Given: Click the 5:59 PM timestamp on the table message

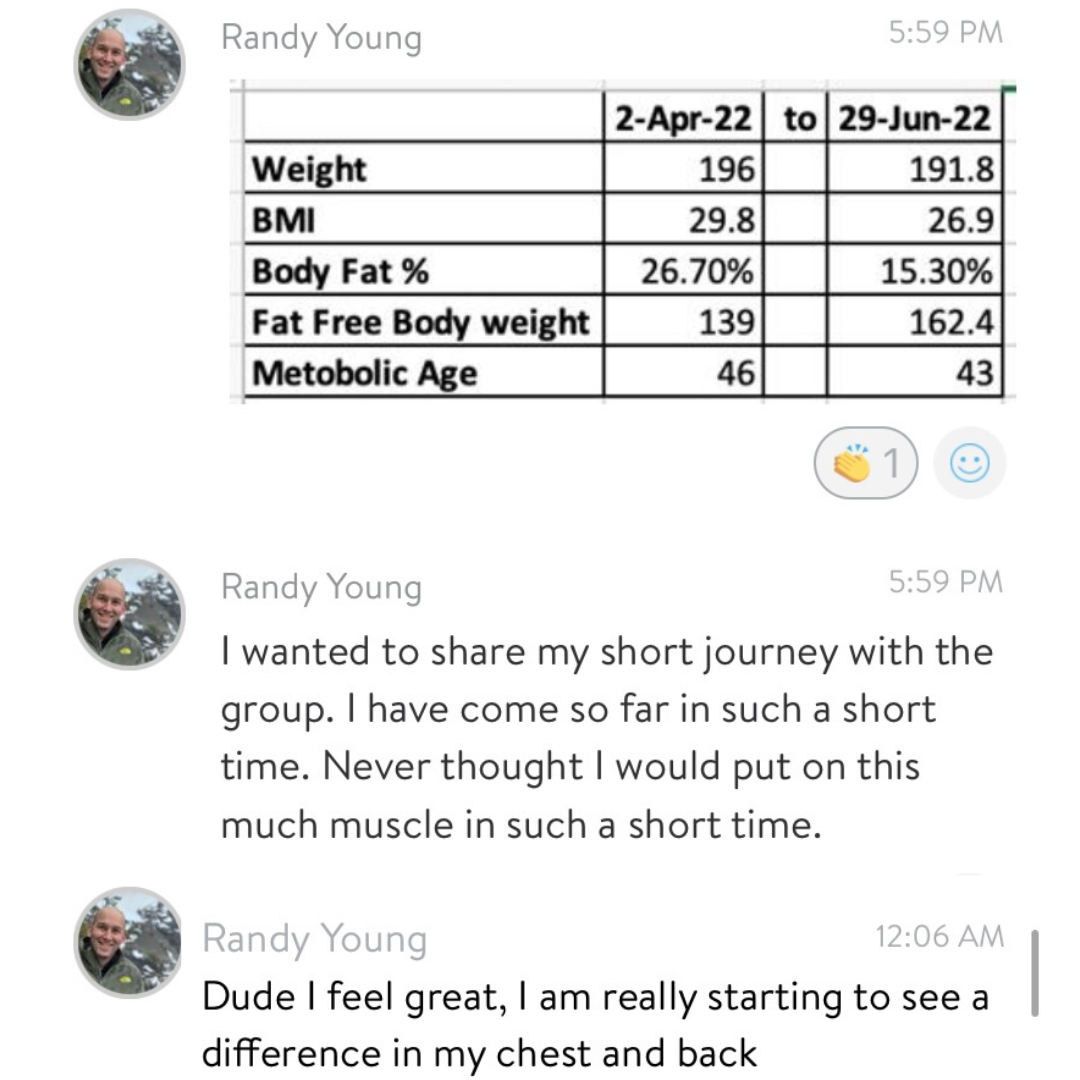Looking at the screenshot, I should pyautogui.click(x=946, y=32).
